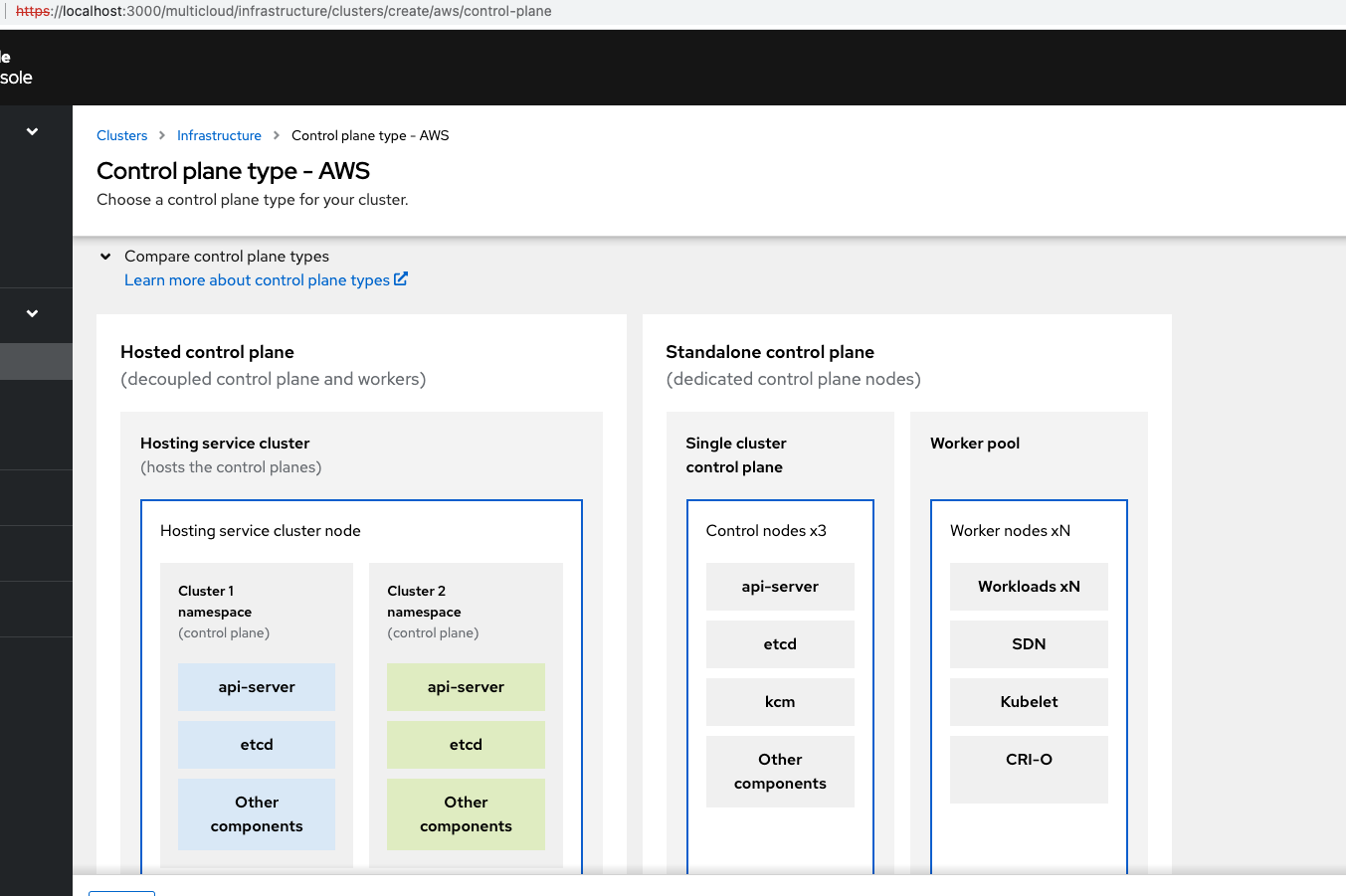
Task: Open Learn more about control plane types link
Action: pos(257,280)
